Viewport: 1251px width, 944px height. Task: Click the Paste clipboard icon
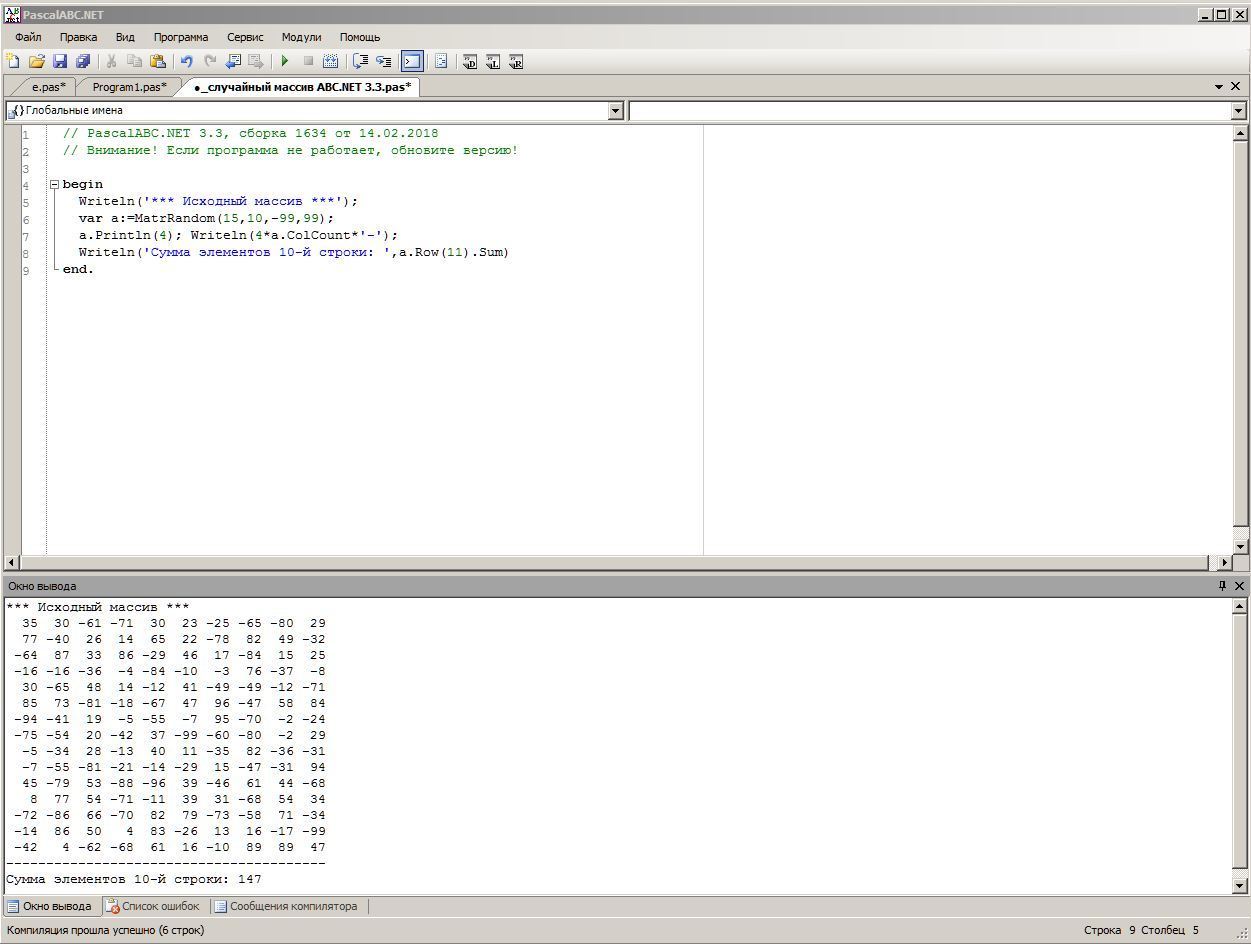(x=158, y=62)
